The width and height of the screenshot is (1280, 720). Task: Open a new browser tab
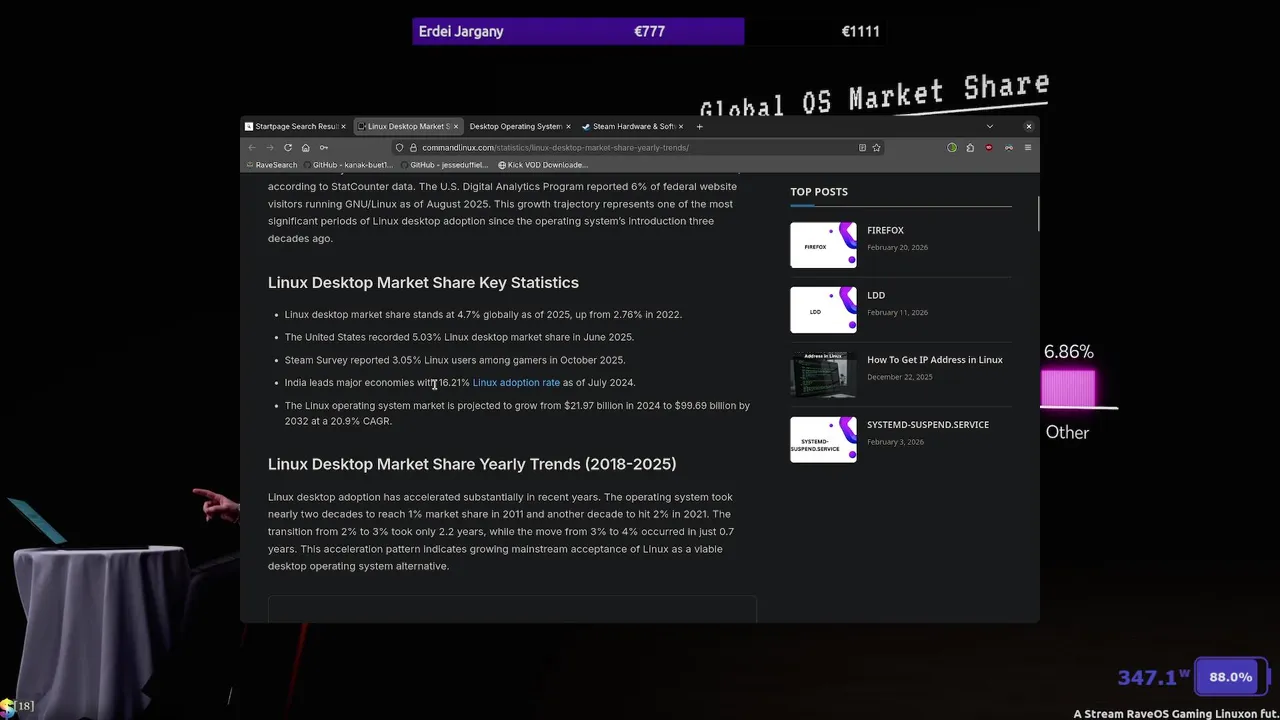(699, 126)
